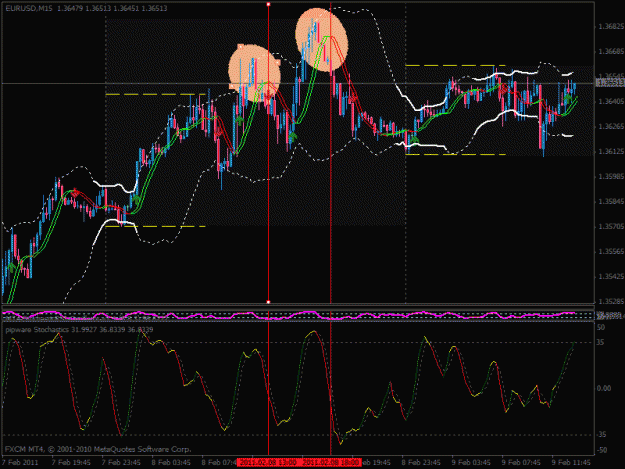The width and height of the screenshot is (625, 469).
Task: Grab the bottom handle of the left red vertical line
Action: pyautogui.click(x=268, y=302)
